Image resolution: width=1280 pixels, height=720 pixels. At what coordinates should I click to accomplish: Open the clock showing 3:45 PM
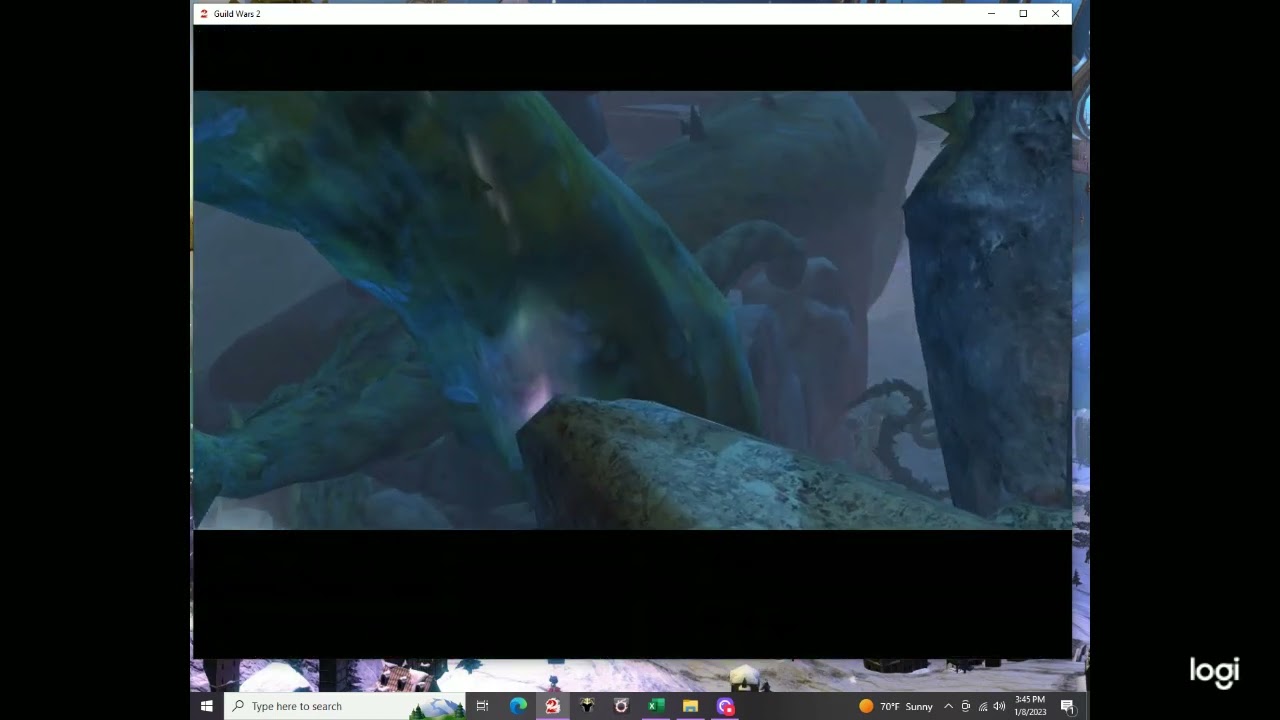click(x=1030, y=706)
